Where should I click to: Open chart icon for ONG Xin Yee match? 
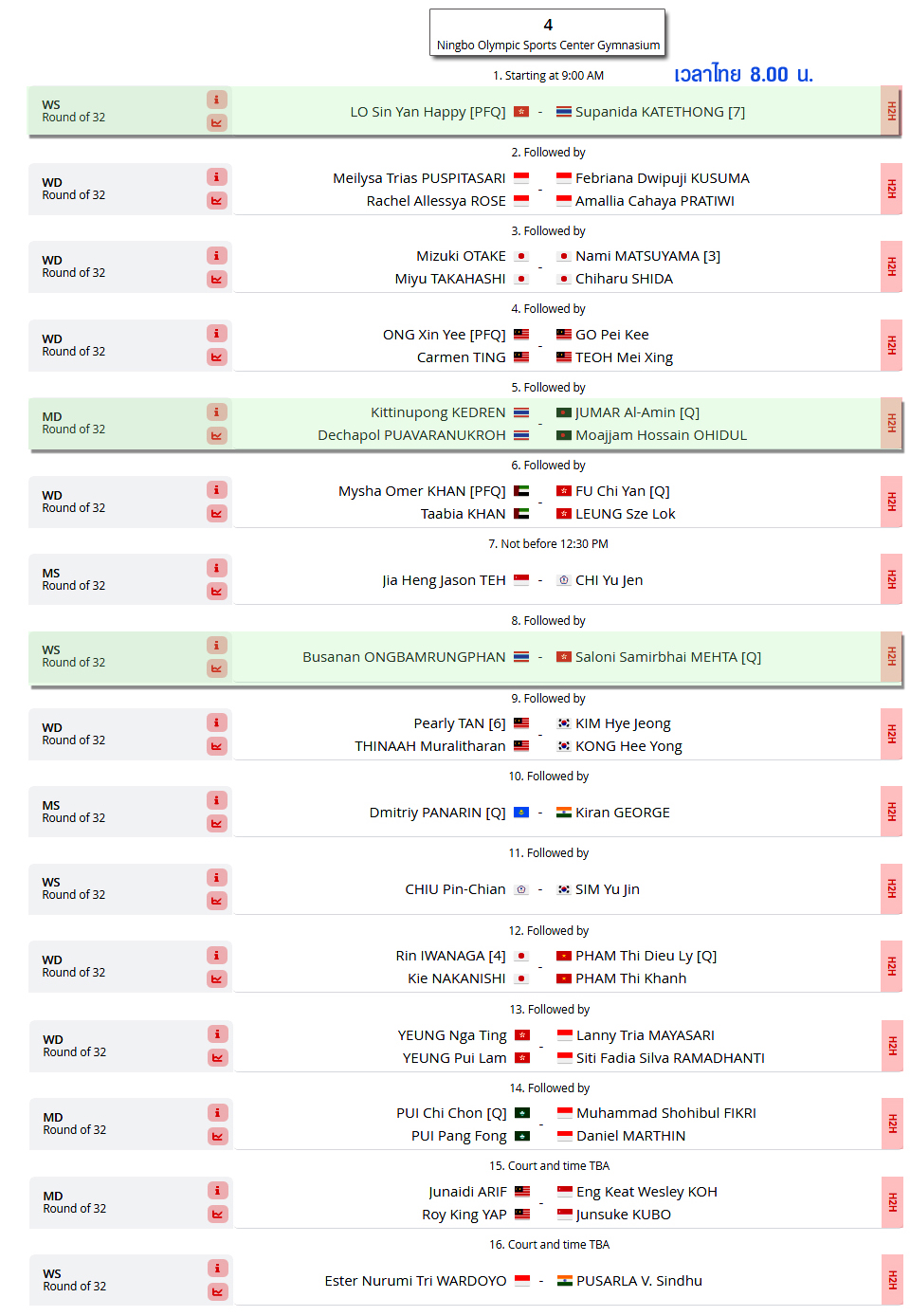pyautogui.click(x=217, y=356)
